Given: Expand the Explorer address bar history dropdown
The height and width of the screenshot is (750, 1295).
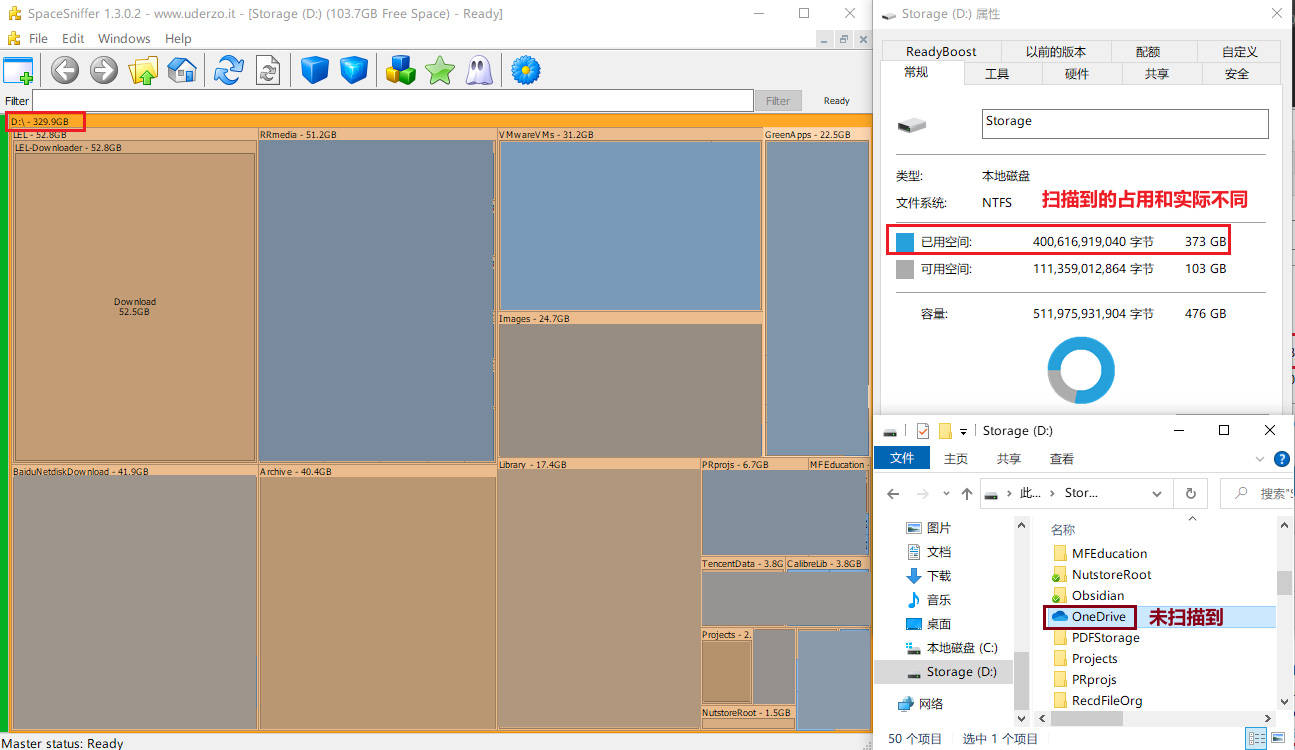Looking at the screenshot, I should pos(1157,493).
